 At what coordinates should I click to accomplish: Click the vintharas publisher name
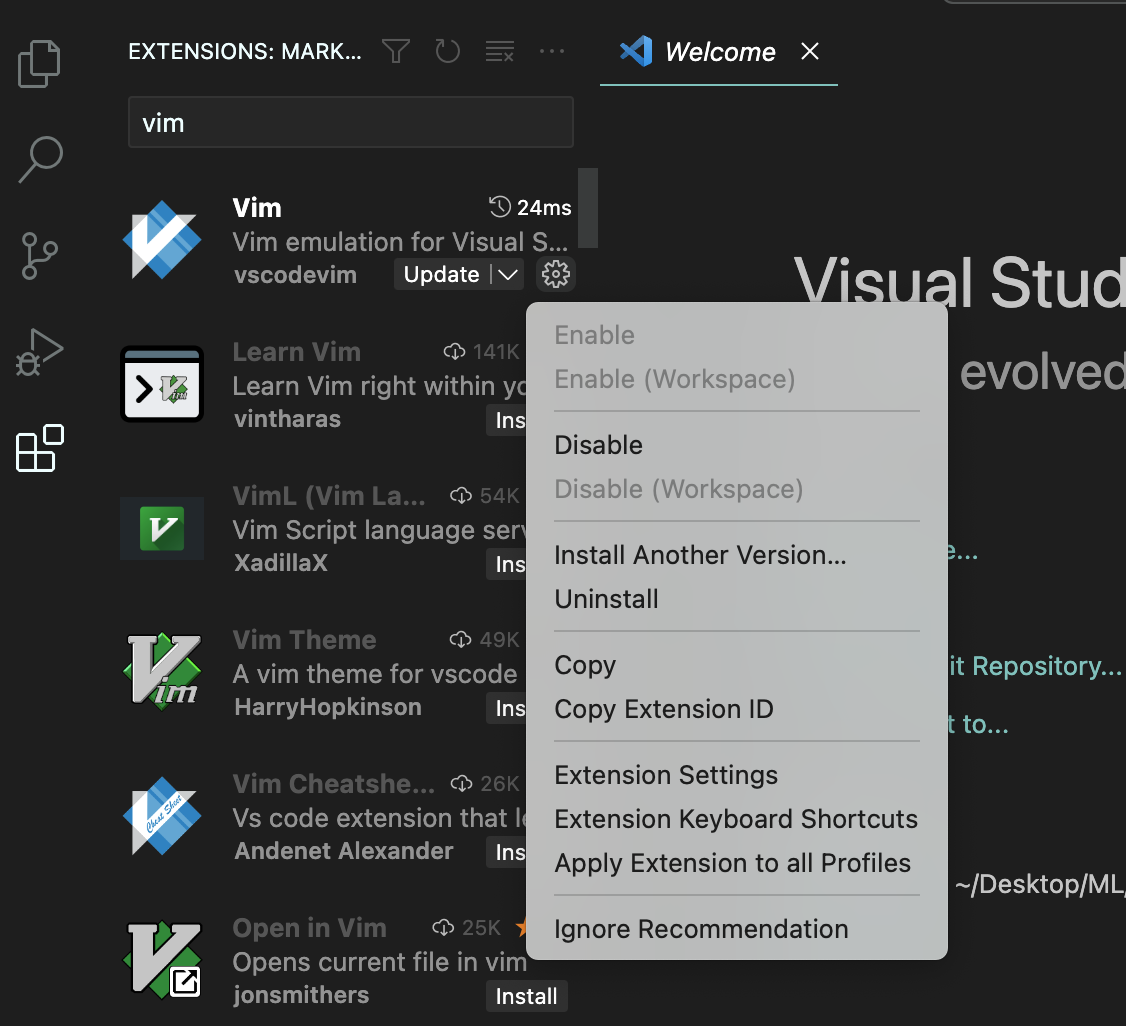tap(287, 419)
